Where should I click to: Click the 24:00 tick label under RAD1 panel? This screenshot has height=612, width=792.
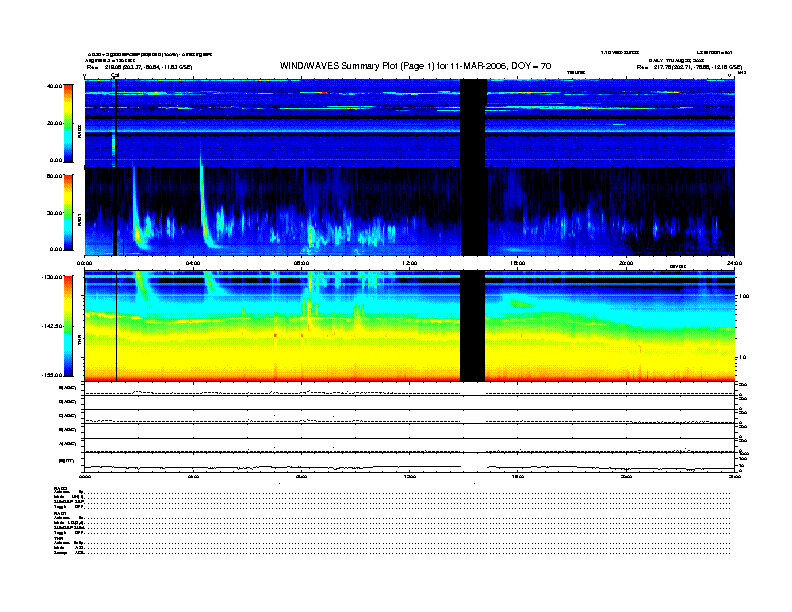pos(734,263)
